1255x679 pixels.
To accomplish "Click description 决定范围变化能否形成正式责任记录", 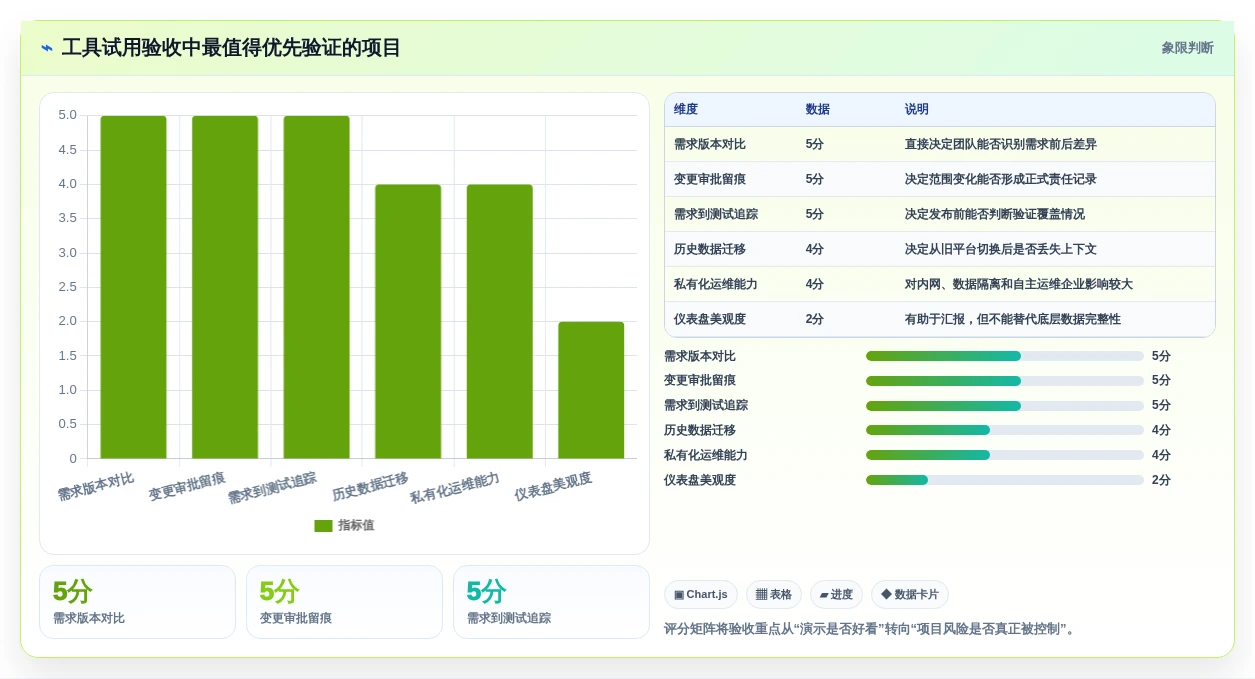I will (1001, 180).
